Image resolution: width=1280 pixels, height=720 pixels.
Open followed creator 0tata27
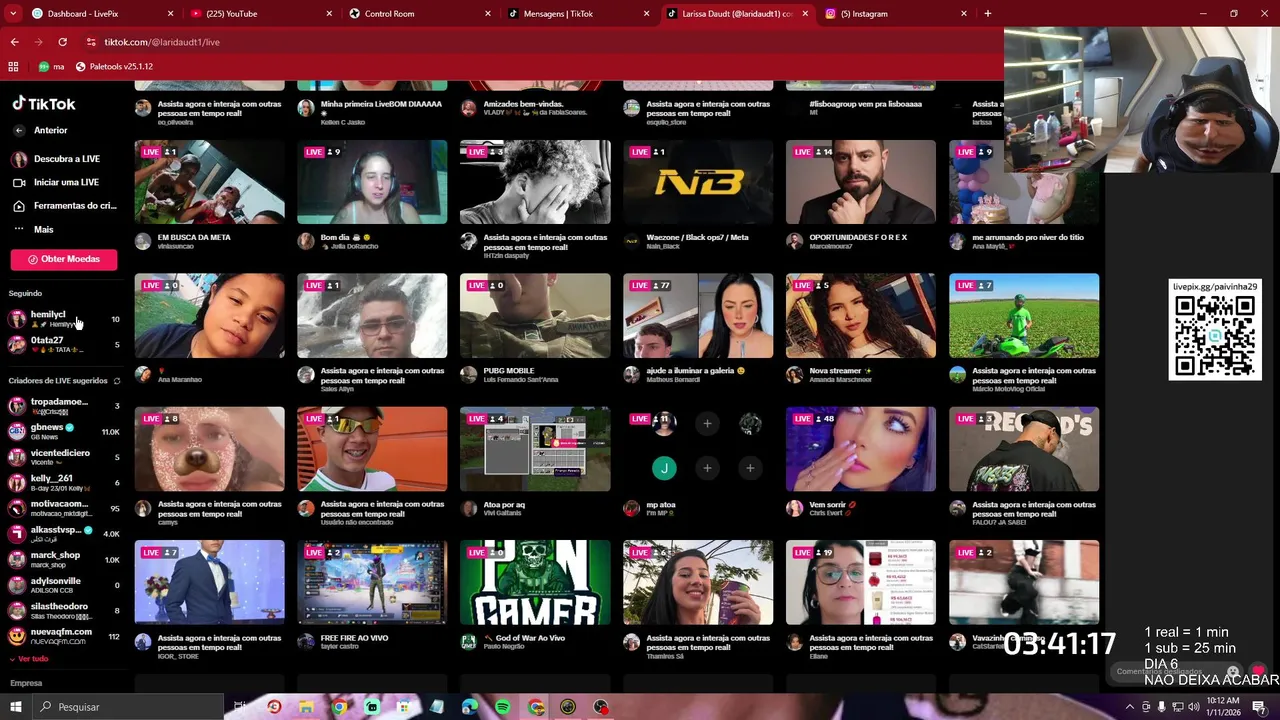[x=64, y=345]
